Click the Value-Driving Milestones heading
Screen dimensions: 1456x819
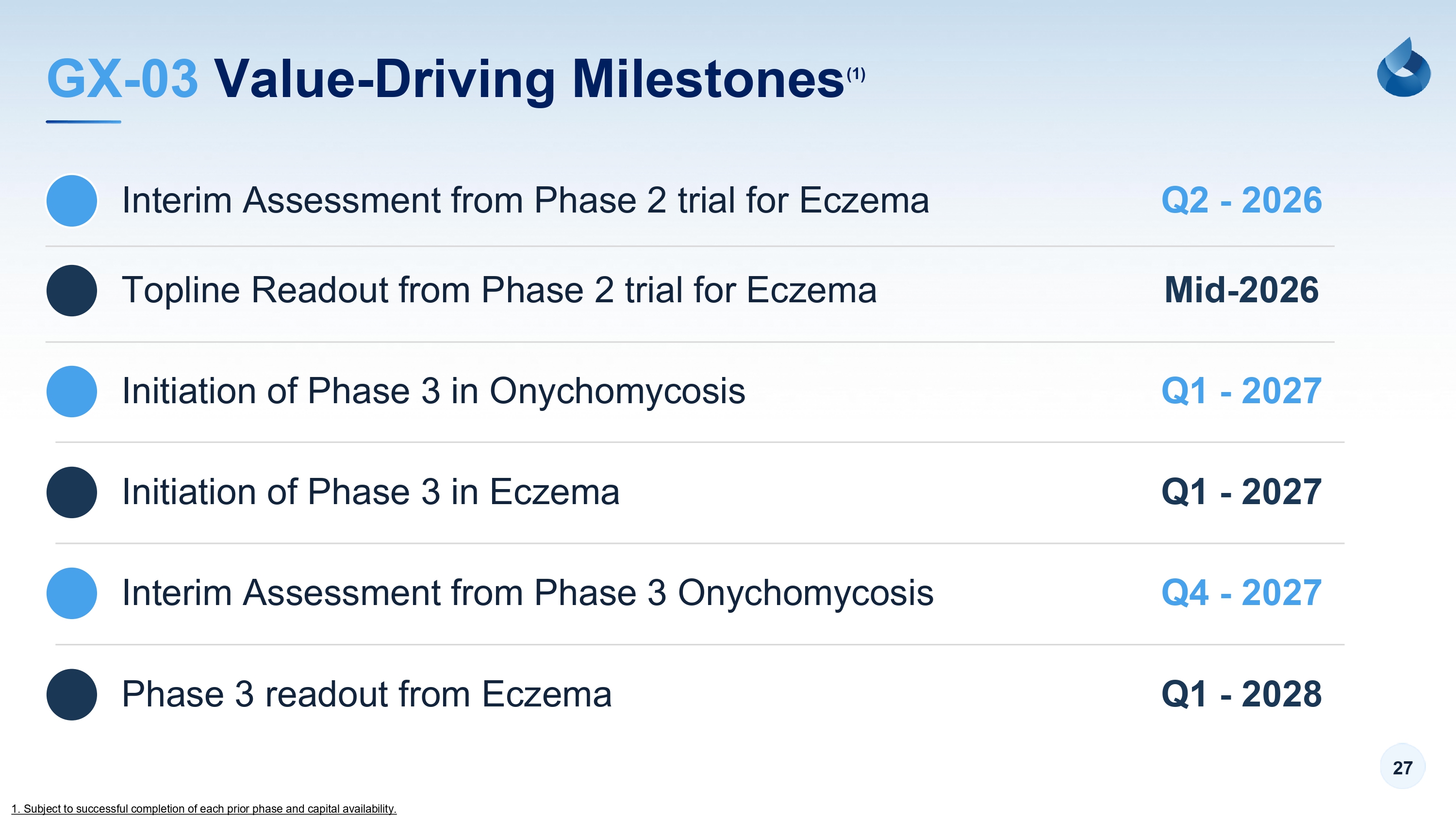529,80
